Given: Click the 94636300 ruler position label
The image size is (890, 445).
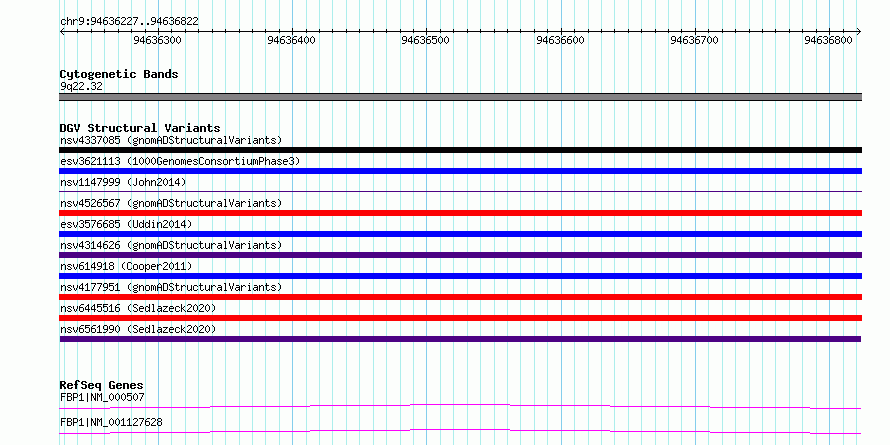Looking at the screenshot, I should (157, 40).
